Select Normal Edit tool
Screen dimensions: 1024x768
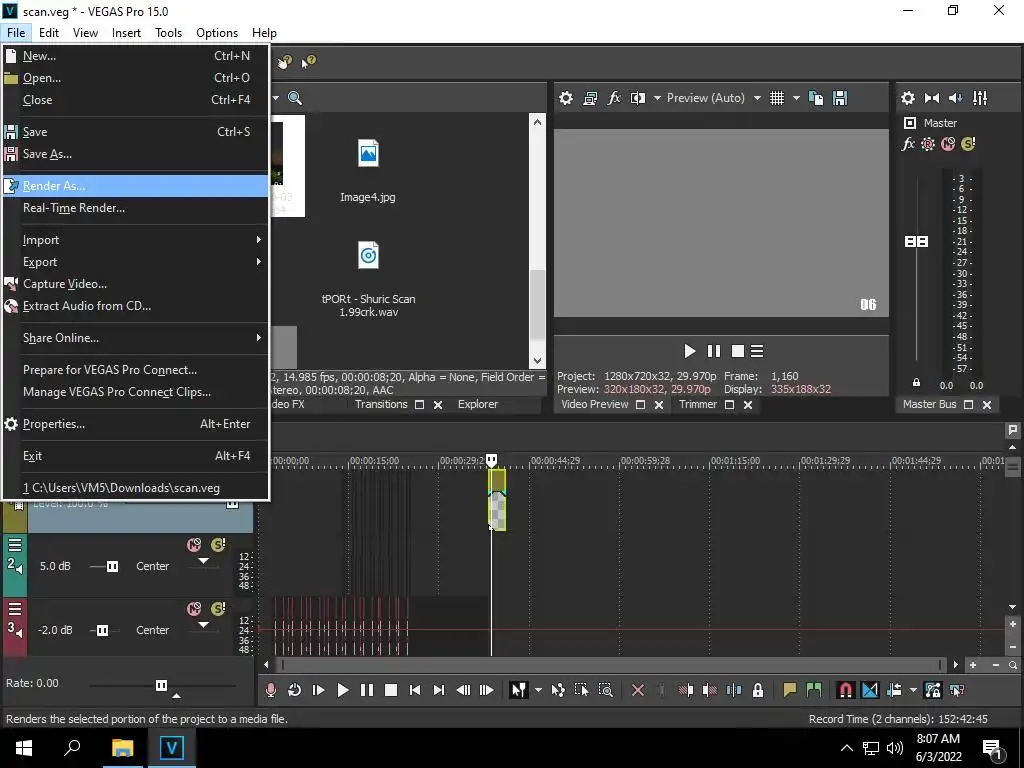519,690
